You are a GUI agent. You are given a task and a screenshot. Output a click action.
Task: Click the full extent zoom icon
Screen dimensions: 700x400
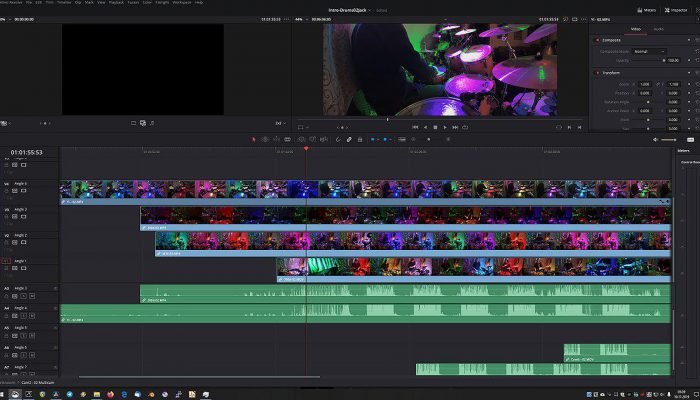click(402, 139)
